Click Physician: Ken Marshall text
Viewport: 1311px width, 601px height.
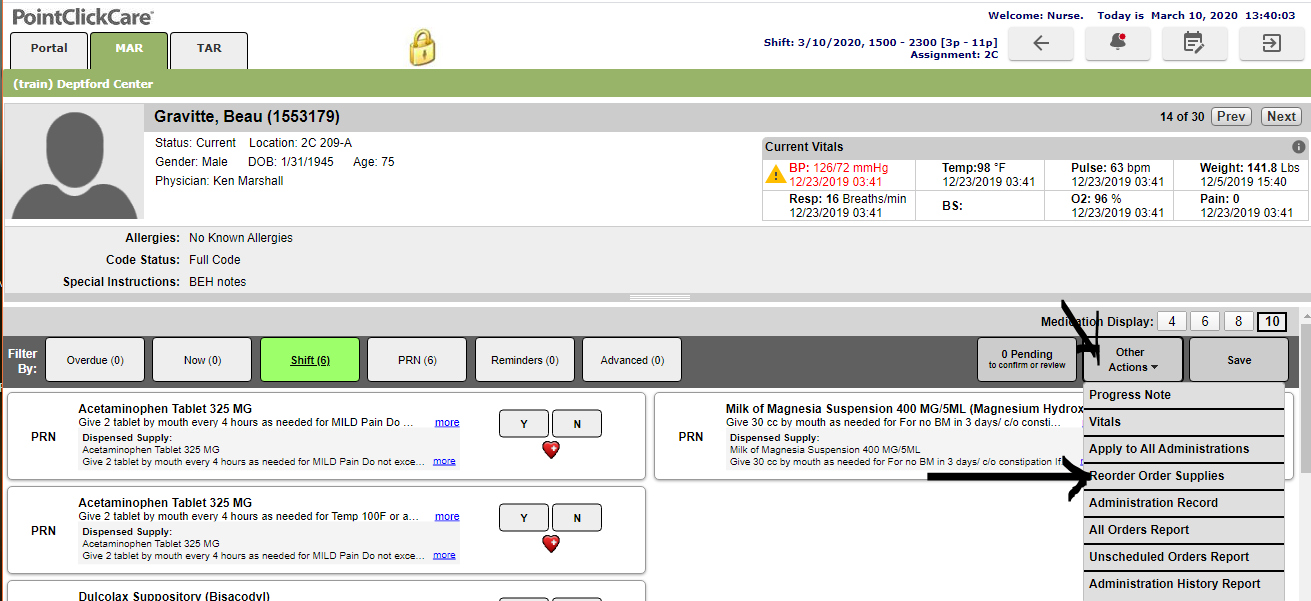[219, 181]
